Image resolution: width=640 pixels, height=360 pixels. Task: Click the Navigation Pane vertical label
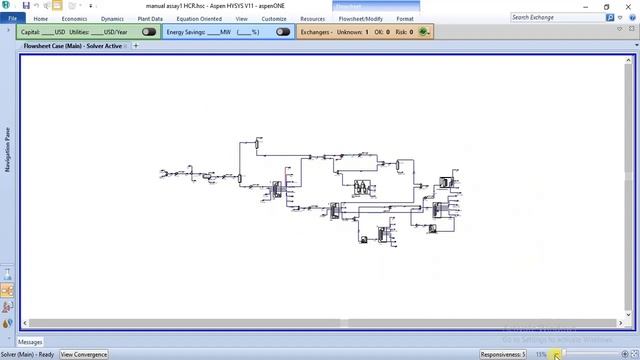click(x=7, y=150)
